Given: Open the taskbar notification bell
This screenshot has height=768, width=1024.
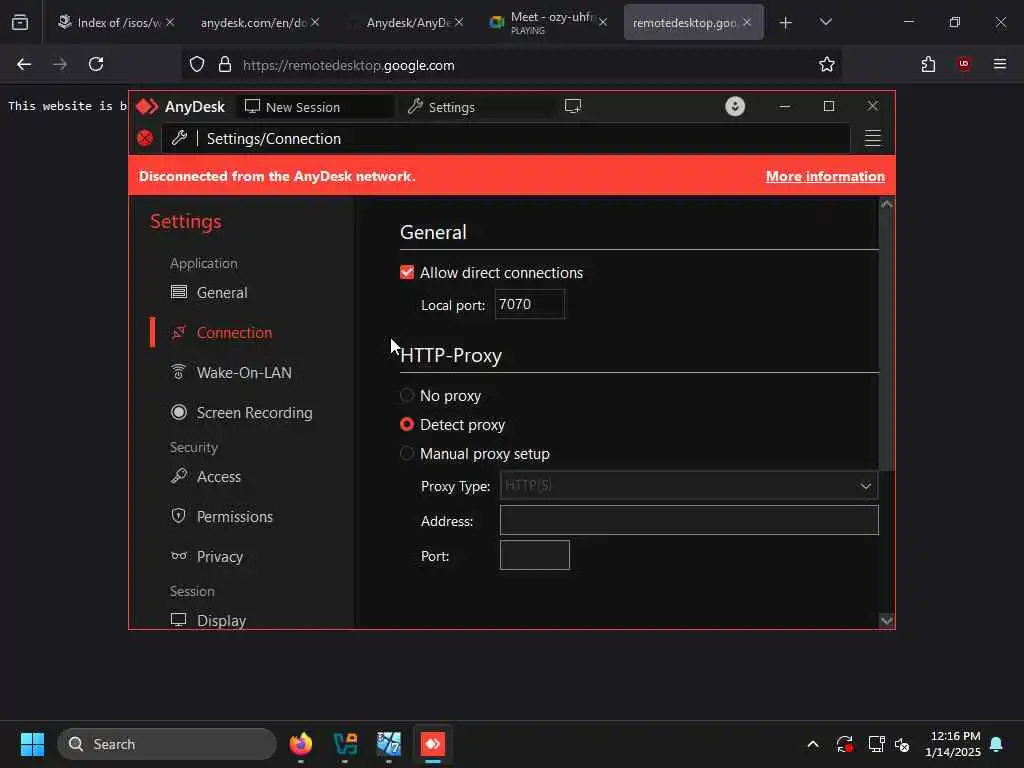Looking at the screenshot, I should click(997, 744).
